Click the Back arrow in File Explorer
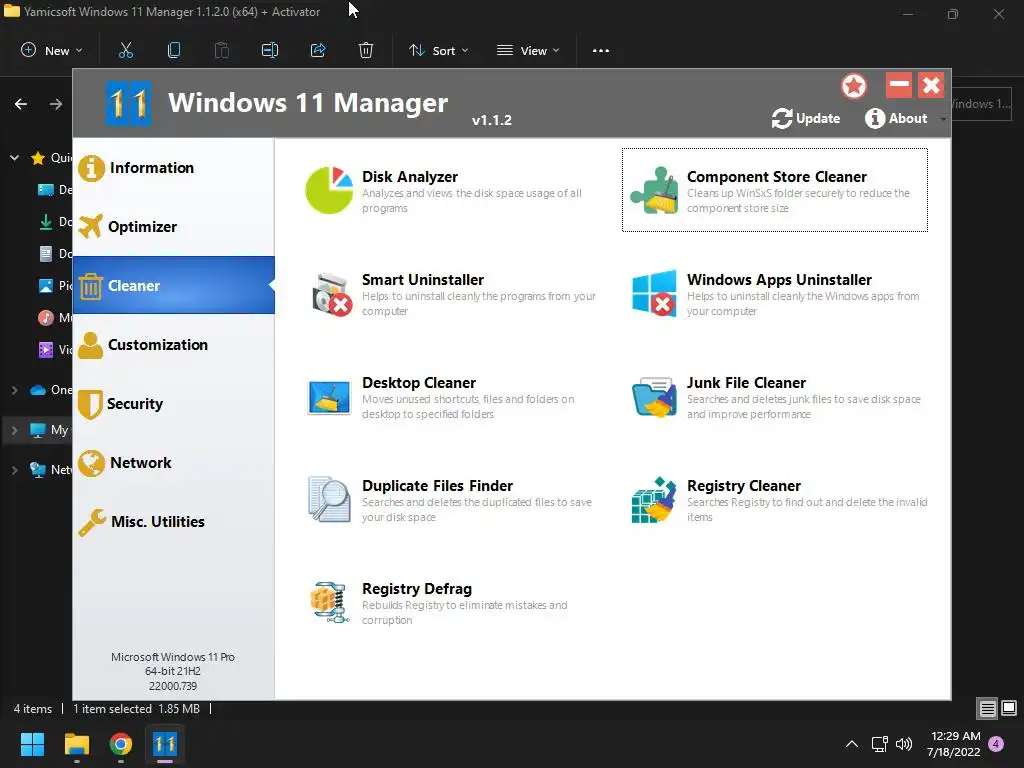Screen dimensions: 1024x768 21,104
